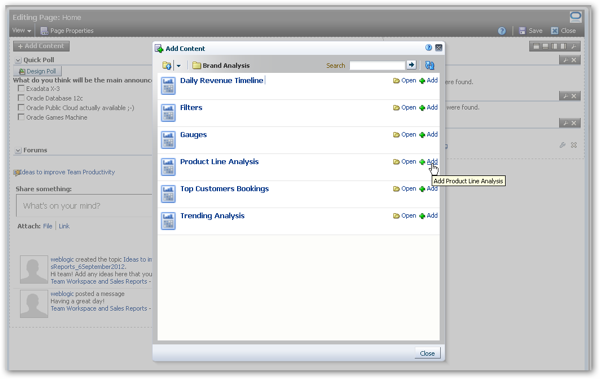Open the View menu

21,30
